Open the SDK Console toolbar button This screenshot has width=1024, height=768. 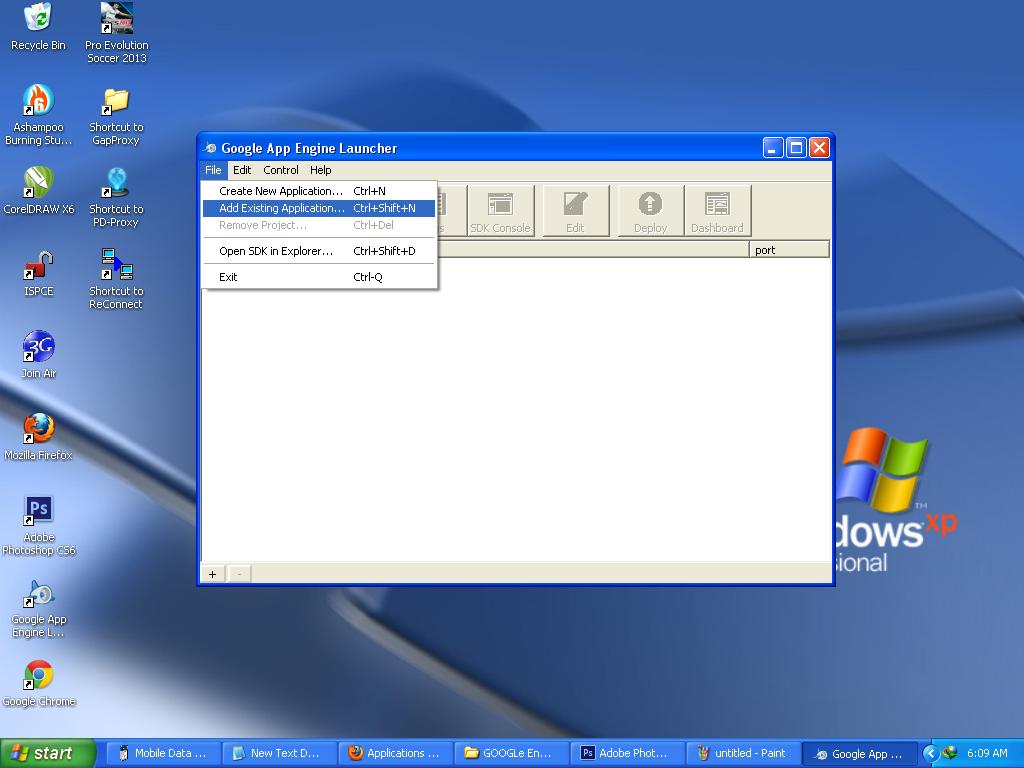pyautogui.click(x=501, y=210)
